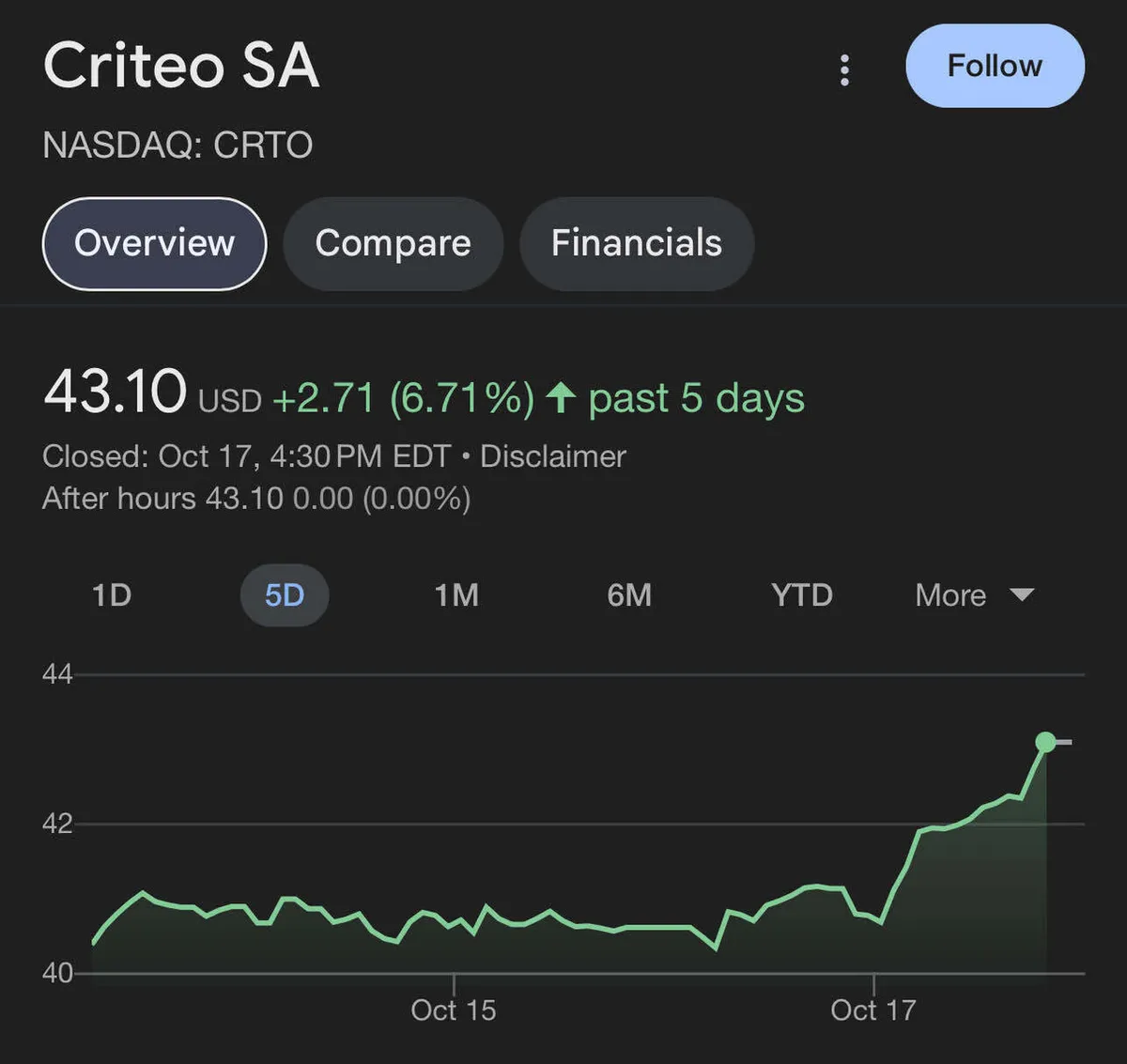This screenshot has width=1127, height=1064.
Task: Click the dropdown arrow next to More
Action: tap(1022, 594)
